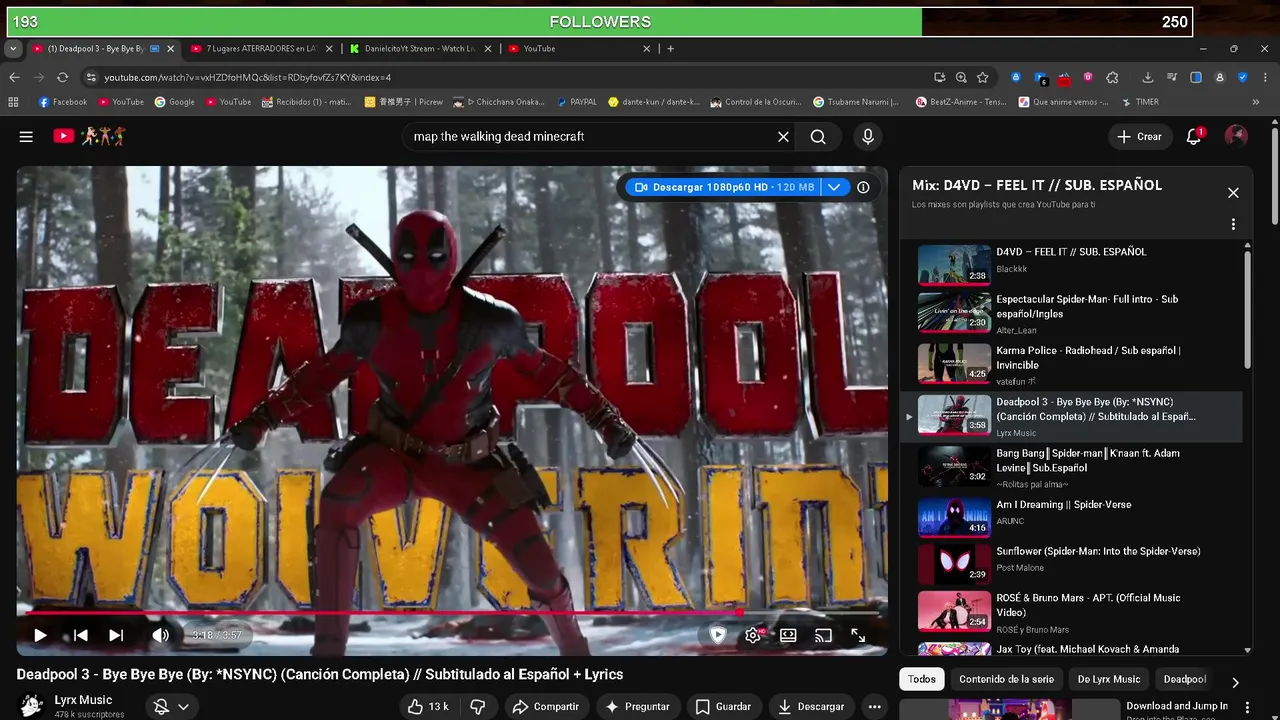
Task: Open the tab search dropdown arrow
Action: tap(13, 48)
